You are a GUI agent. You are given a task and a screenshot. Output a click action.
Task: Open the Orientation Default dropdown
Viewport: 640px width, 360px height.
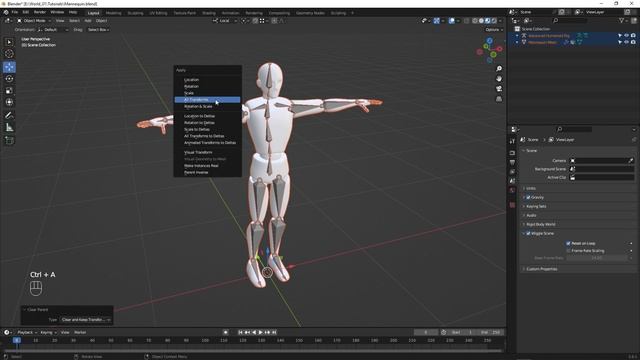pos(53,30)
